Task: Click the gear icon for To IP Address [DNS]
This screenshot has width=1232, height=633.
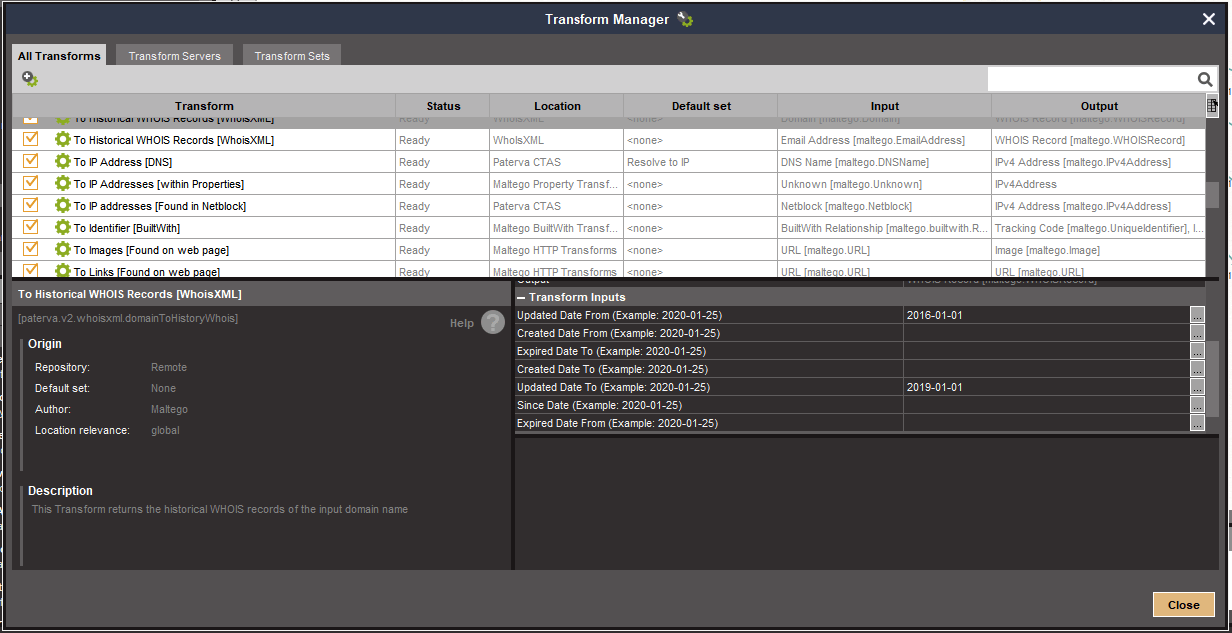Action: tap(63, 162)
